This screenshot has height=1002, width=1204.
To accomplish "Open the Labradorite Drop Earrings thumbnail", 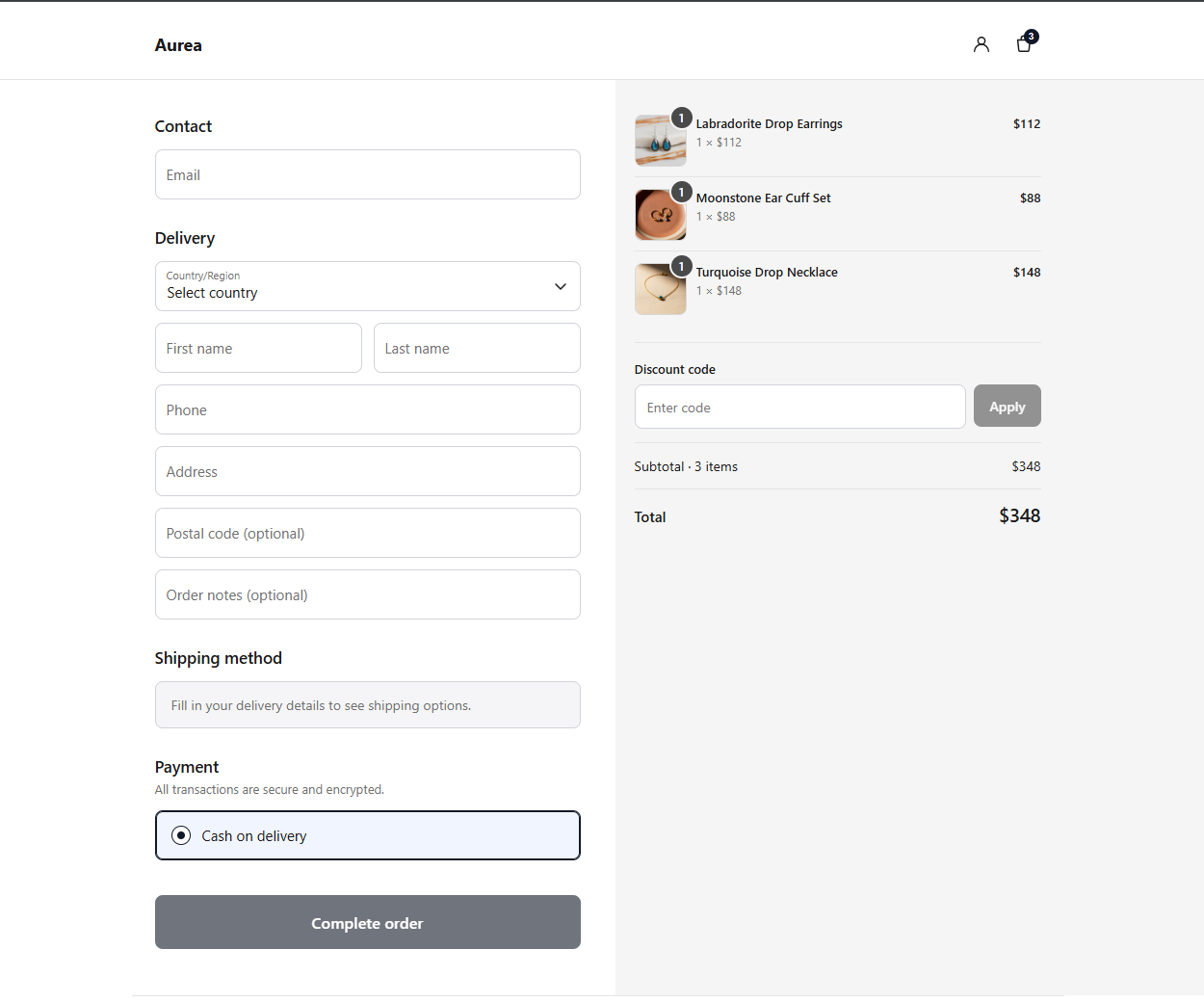I will 661,141.
